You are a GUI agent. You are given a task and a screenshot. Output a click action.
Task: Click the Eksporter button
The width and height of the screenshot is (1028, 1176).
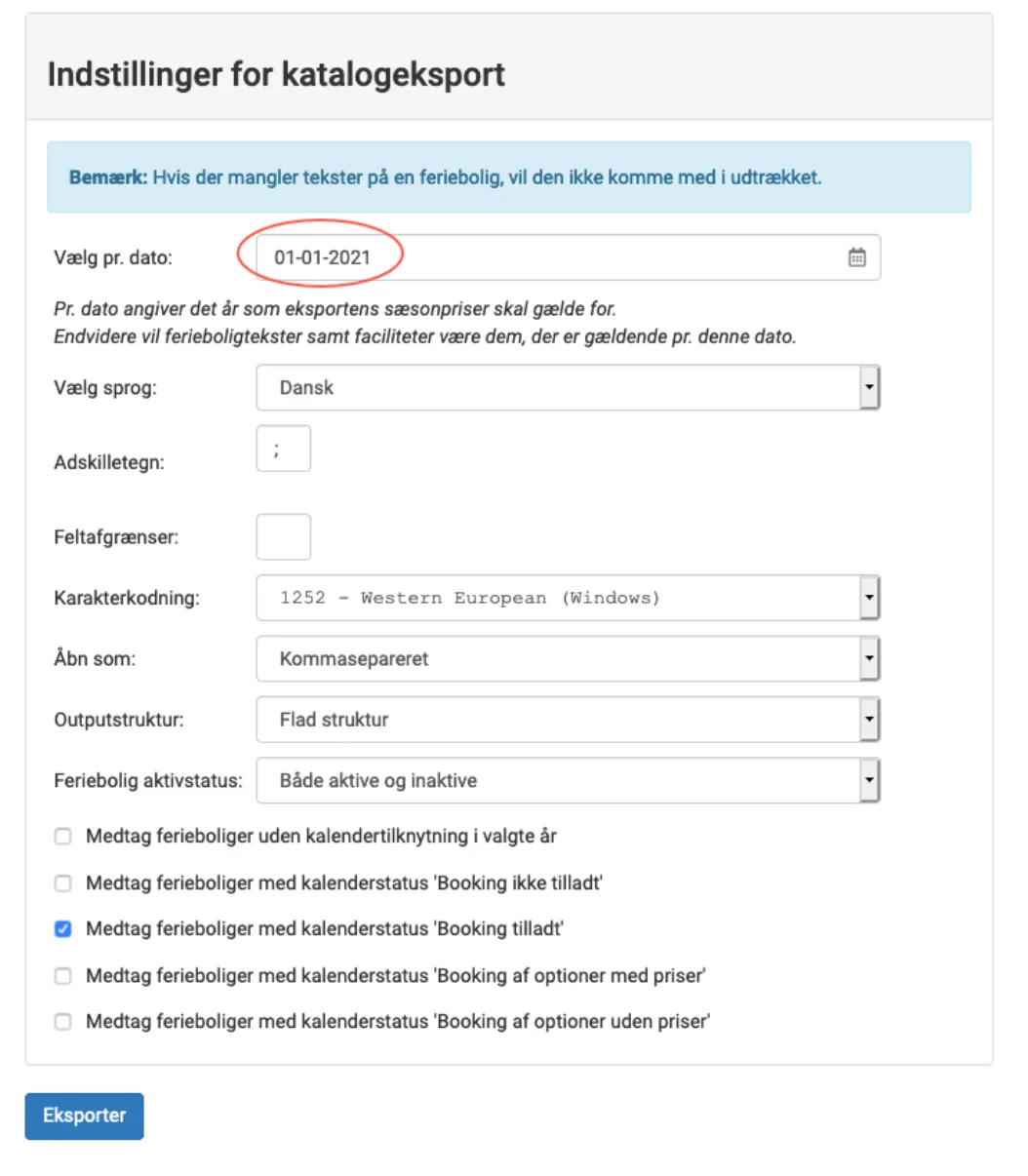point(84,1116)
